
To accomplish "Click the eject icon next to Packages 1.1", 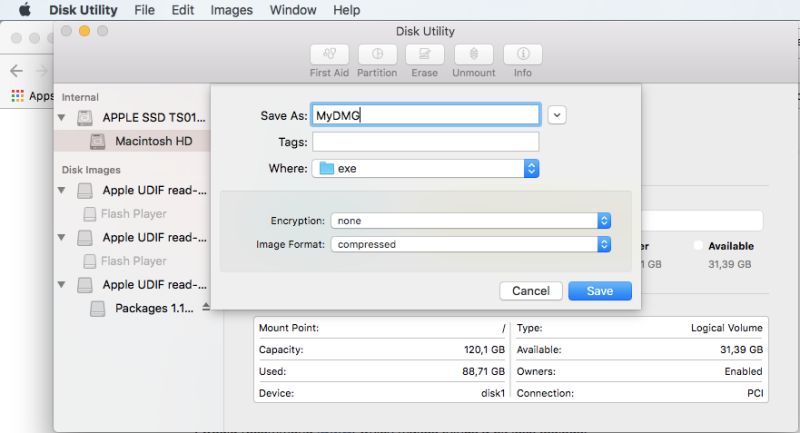I will click(206, 307).
